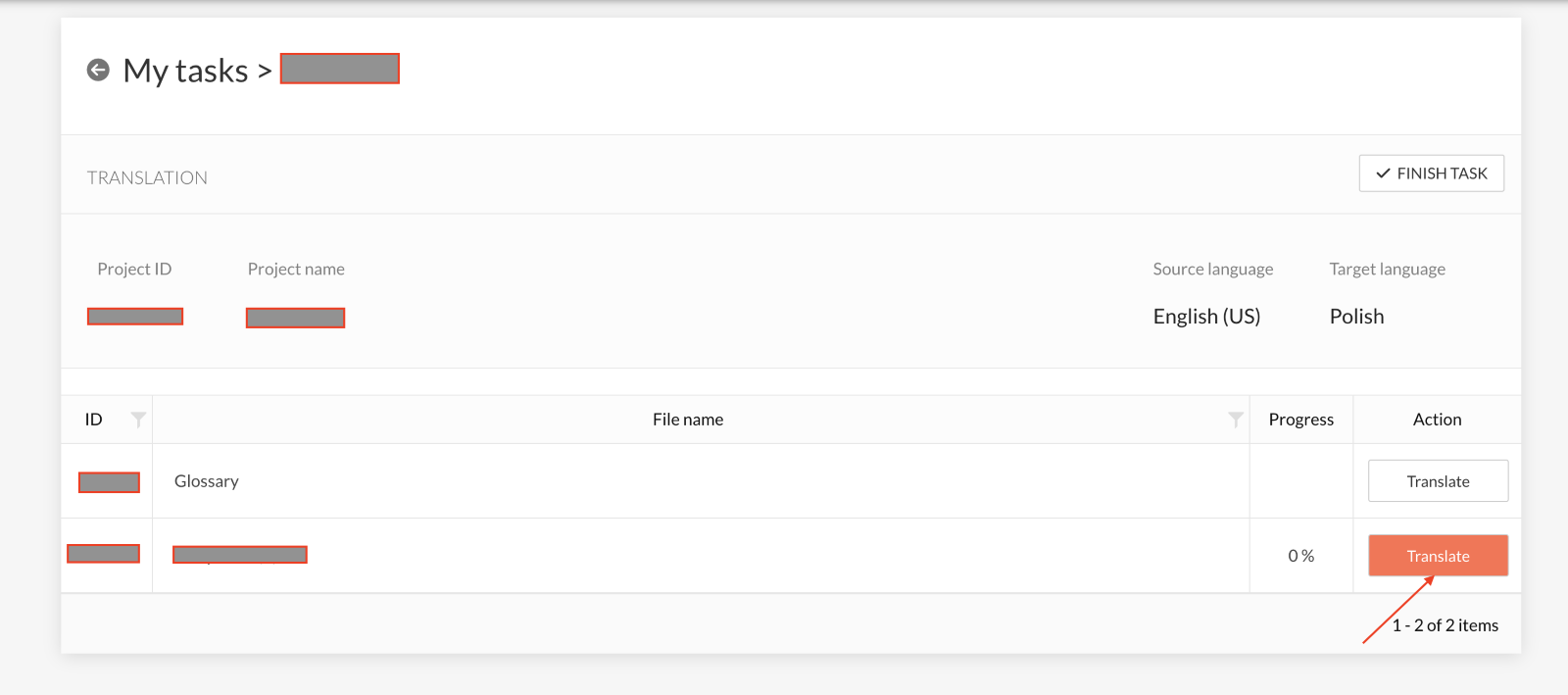The width and height of the screenshot is (1568, 695).
Task: Click the orange Translate button
Action: tap(1438, 556)
